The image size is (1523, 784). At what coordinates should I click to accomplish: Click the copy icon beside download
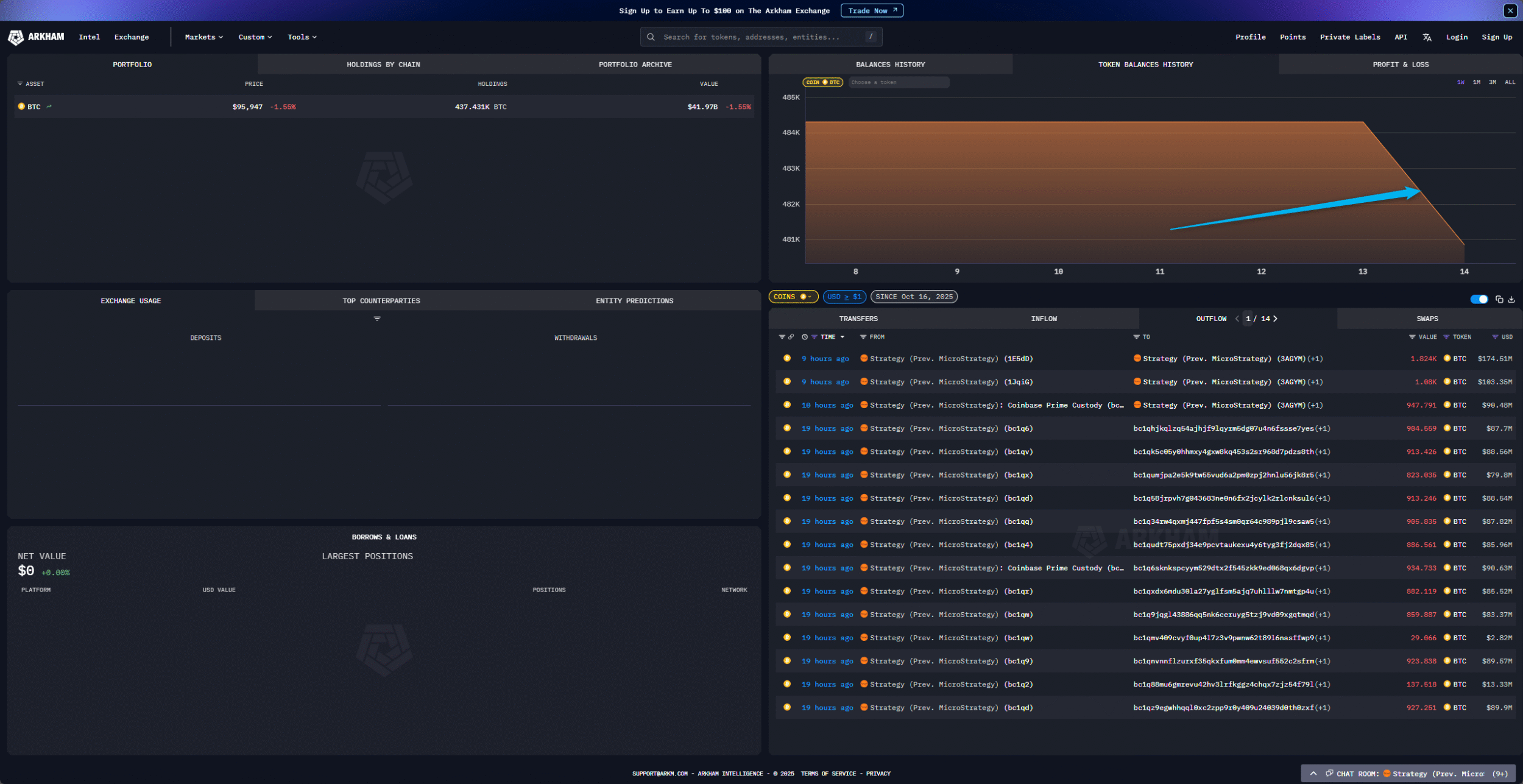[x=1499, y=299]
